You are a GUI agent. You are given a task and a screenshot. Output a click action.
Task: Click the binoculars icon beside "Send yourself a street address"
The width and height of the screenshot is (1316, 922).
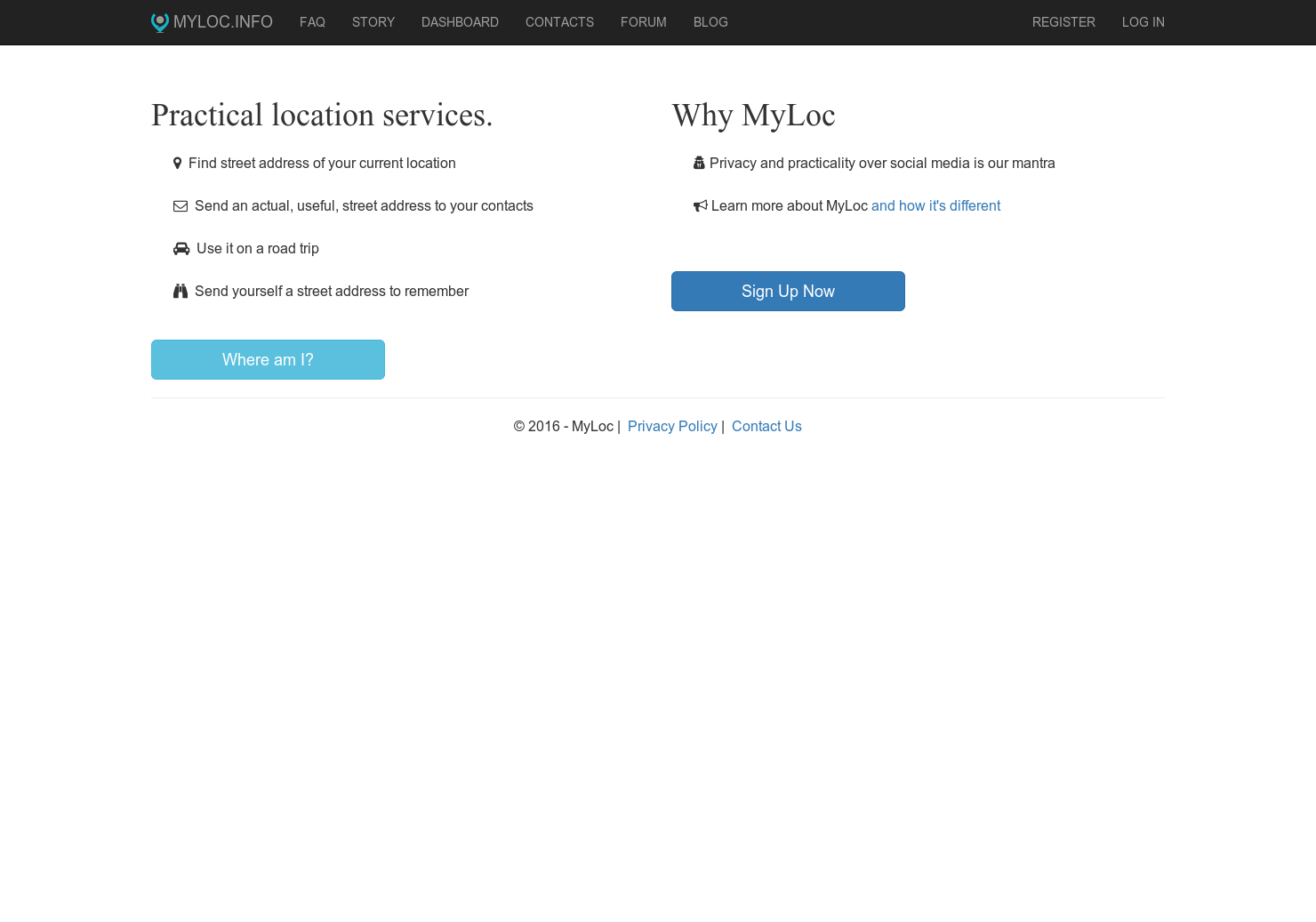(x=181, y=291)
